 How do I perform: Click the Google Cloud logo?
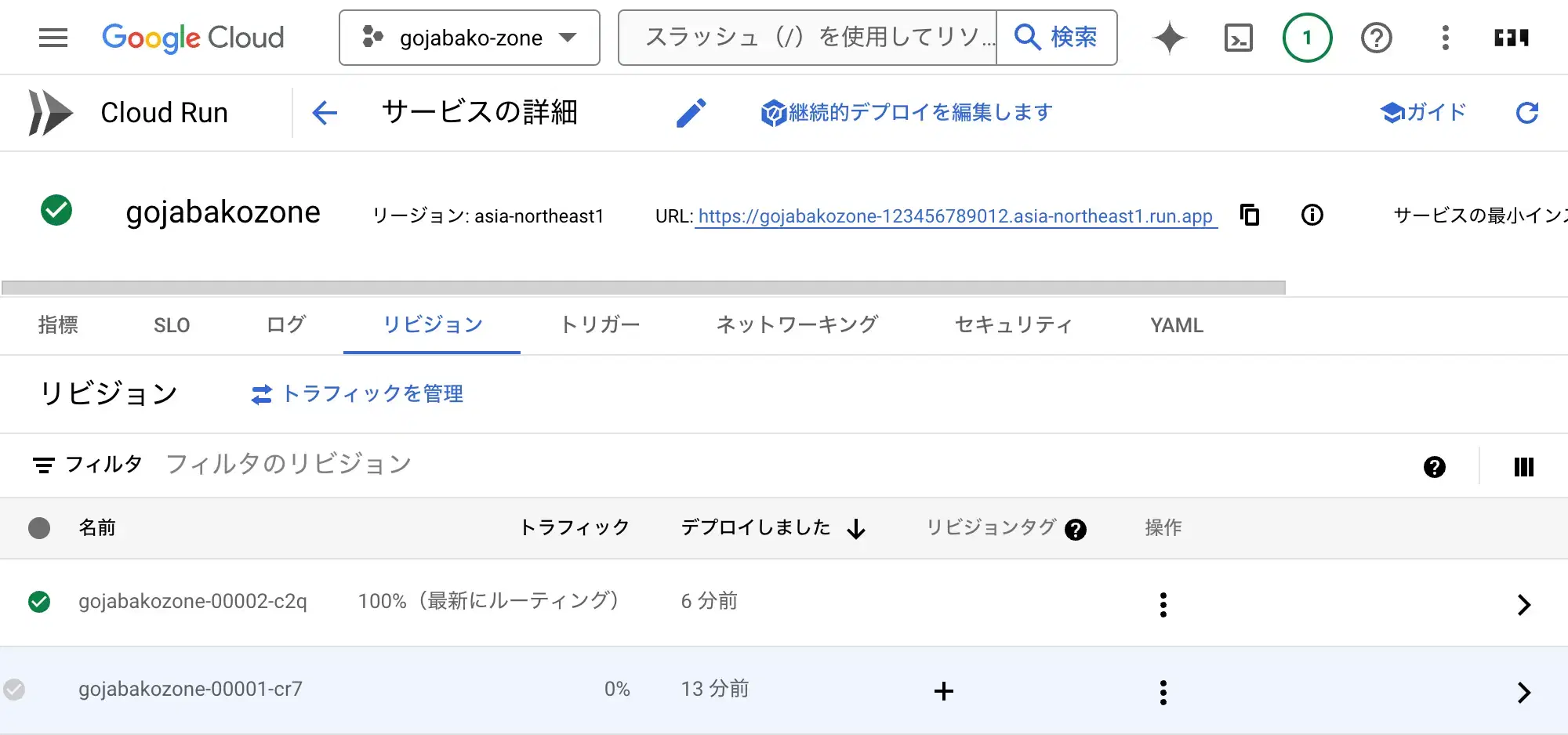tap(193, 38)
